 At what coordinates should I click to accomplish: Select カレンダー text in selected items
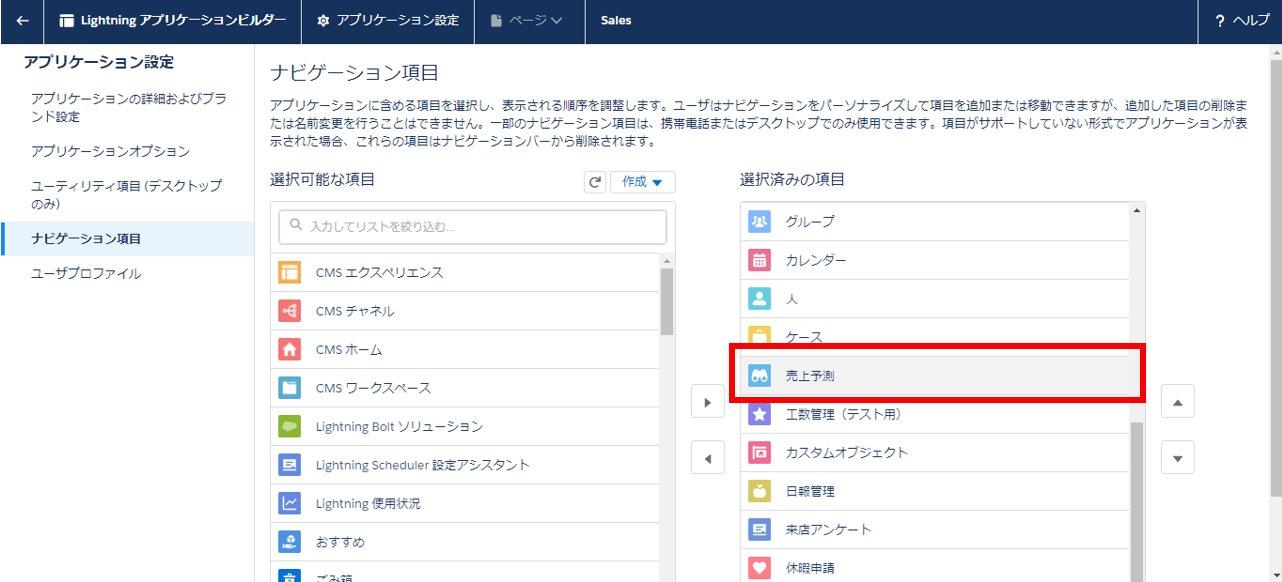(x=815, y=260)
